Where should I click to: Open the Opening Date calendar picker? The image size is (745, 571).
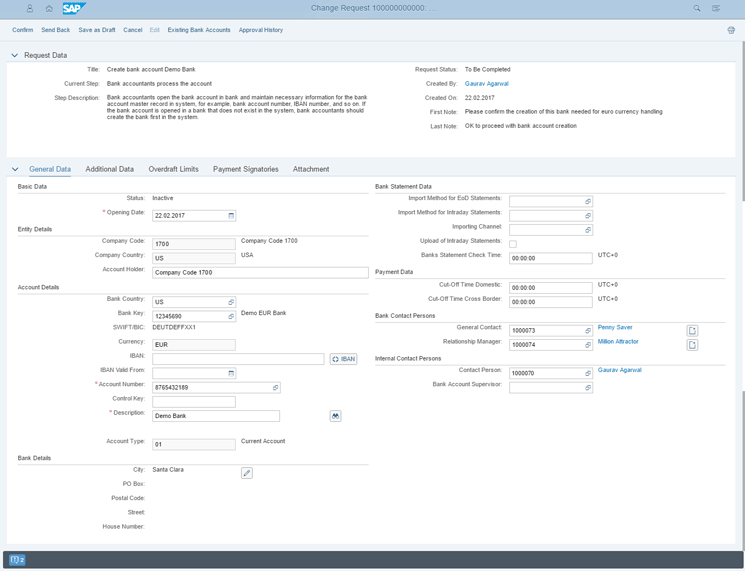[x=231, y=215]
